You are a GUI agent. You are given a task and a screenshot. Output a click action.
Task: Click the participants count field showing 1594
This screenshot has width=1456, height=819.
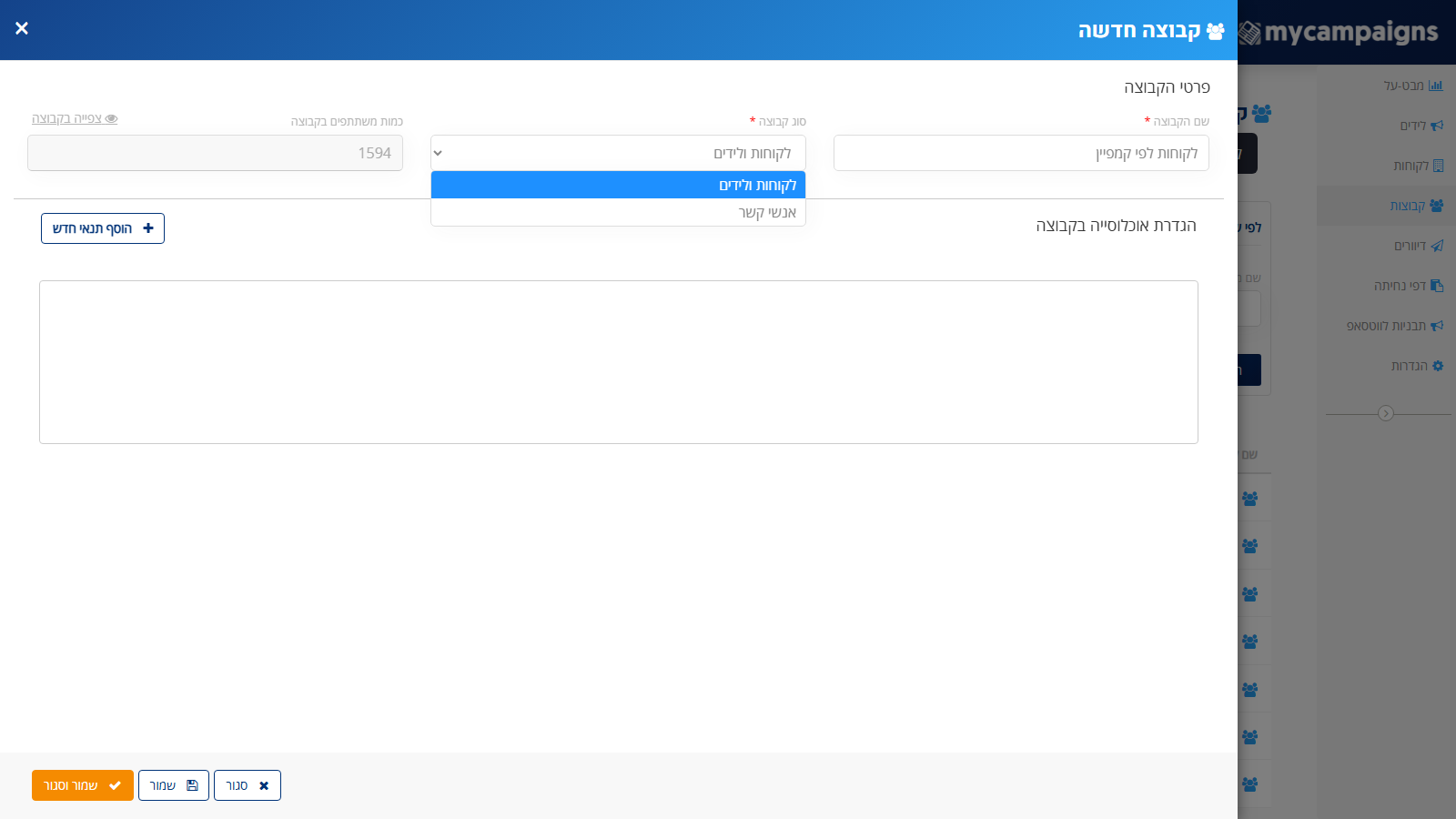[x=215, y=153]
